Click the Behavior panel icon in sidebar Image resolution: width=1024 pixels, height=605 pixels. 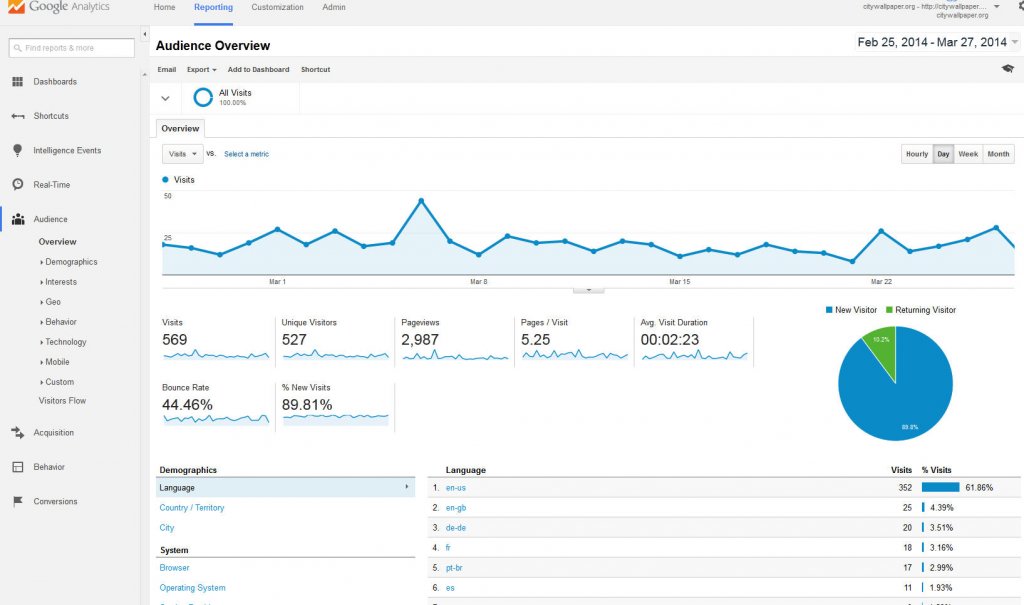17,467
